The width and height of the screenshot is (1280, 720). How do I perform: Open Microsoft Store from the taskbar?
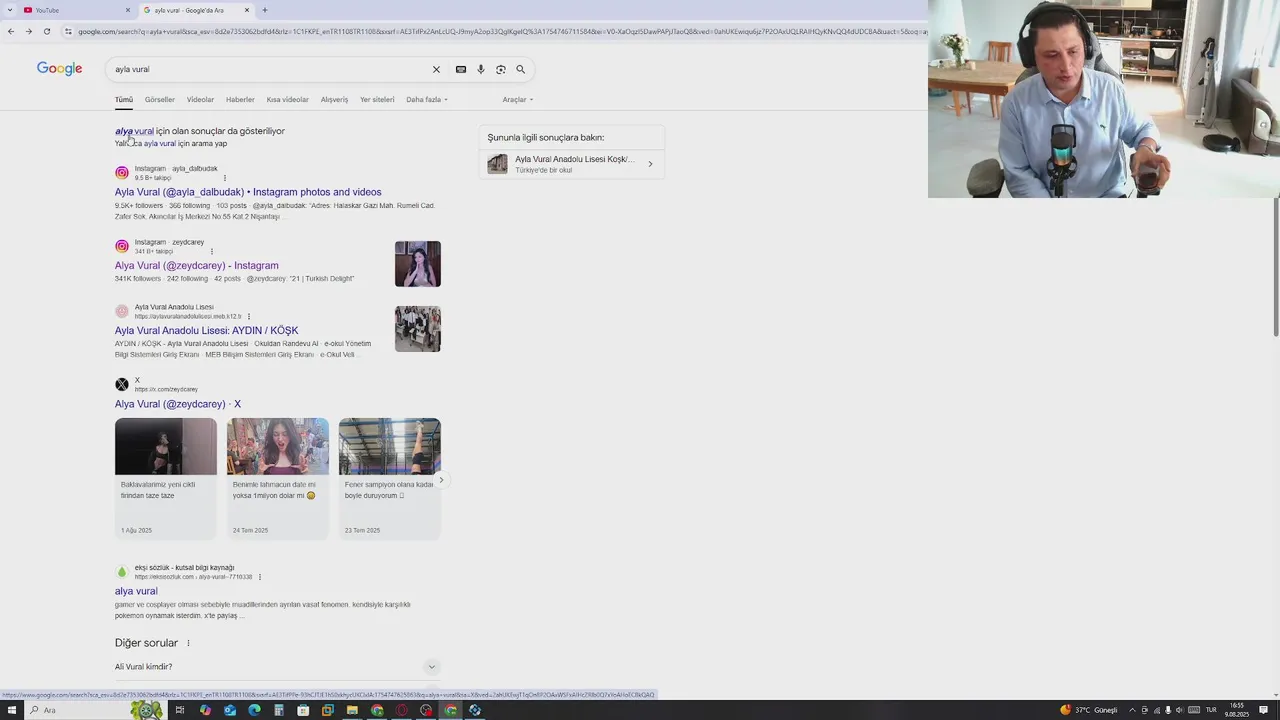click(303, 710)
